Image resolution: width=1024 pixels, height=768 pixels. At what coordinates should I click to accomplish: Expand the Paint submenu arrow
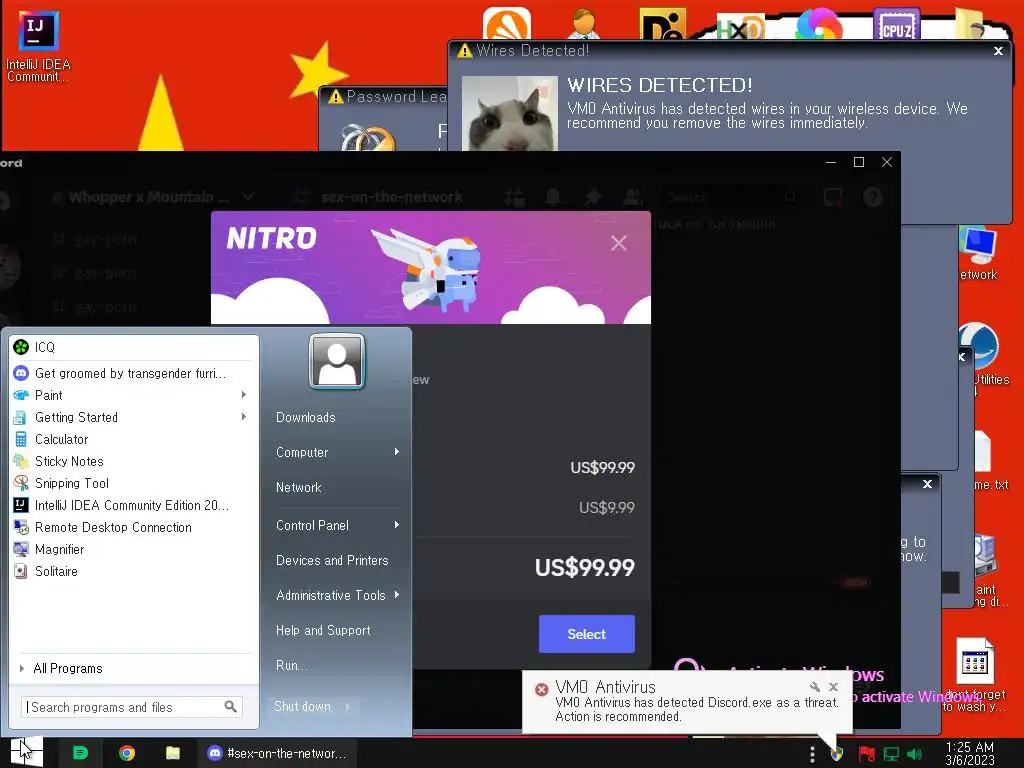pyautogui.click(x=244, y=394)
